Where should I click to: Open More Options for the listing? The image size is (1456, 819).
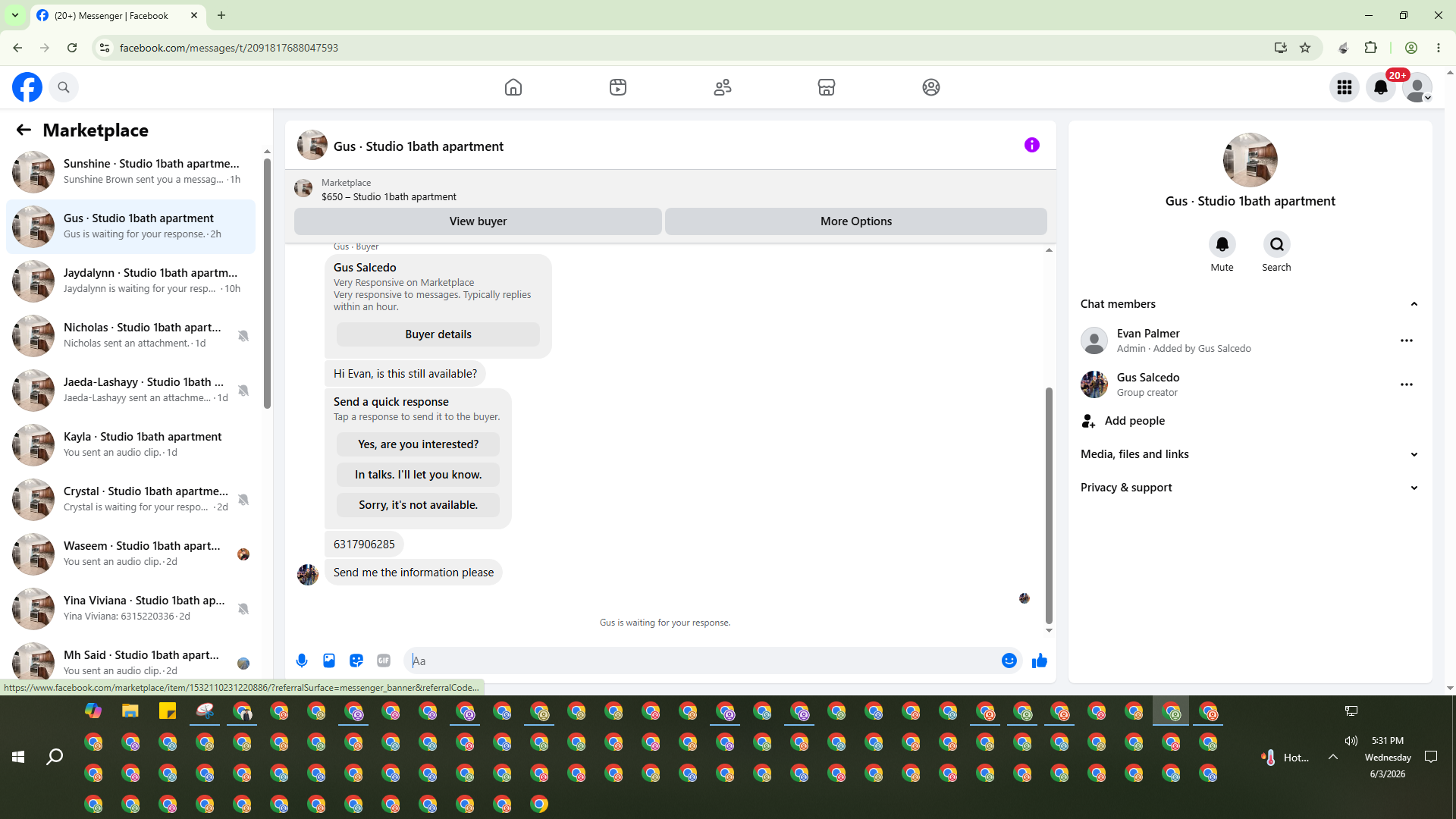(x=856, y=221)
